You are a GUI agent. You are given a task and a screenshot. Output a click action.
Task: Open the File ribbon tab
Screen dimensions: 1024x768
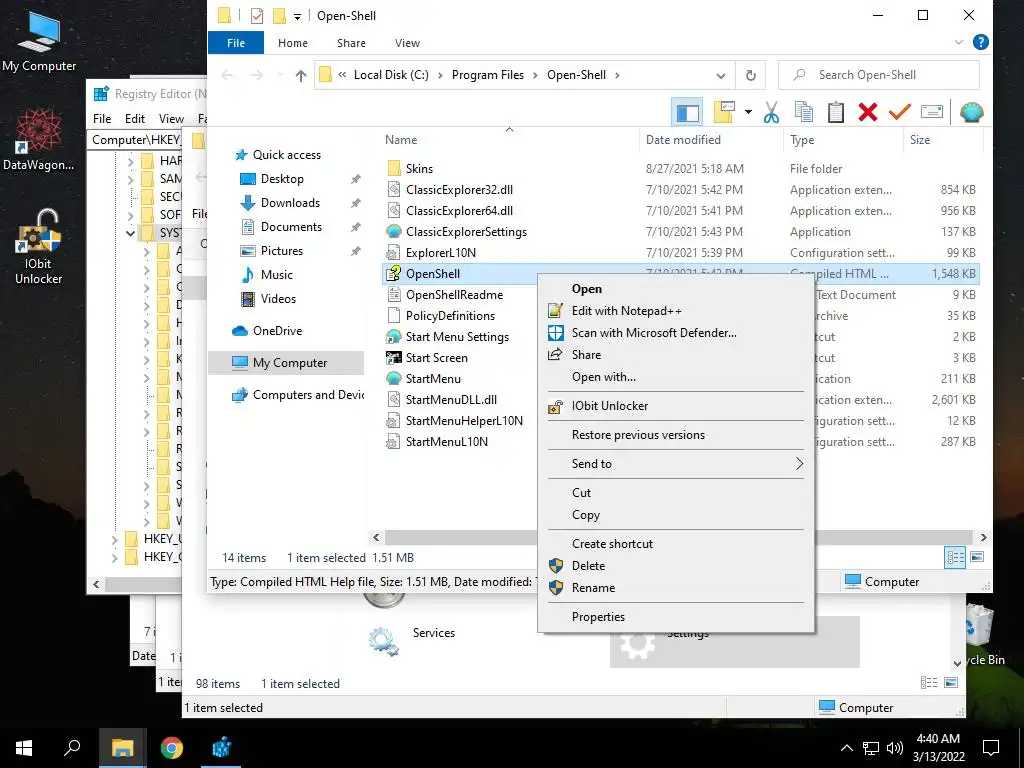[236, 42]
